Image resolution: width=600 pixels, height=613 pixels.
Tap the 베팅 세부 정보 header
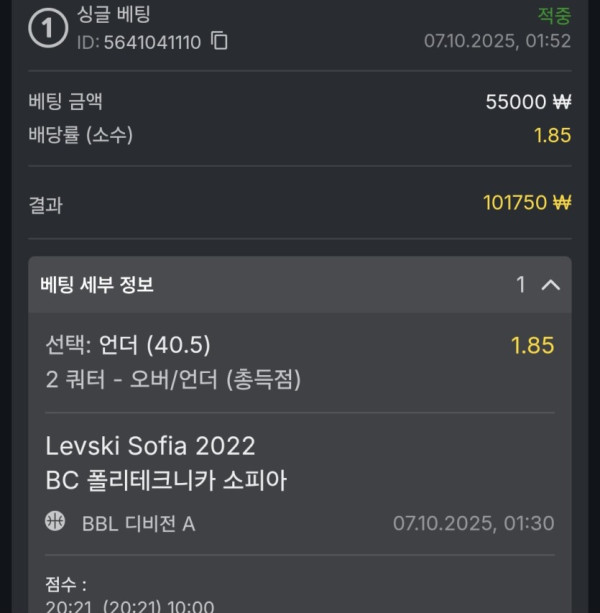98,285
